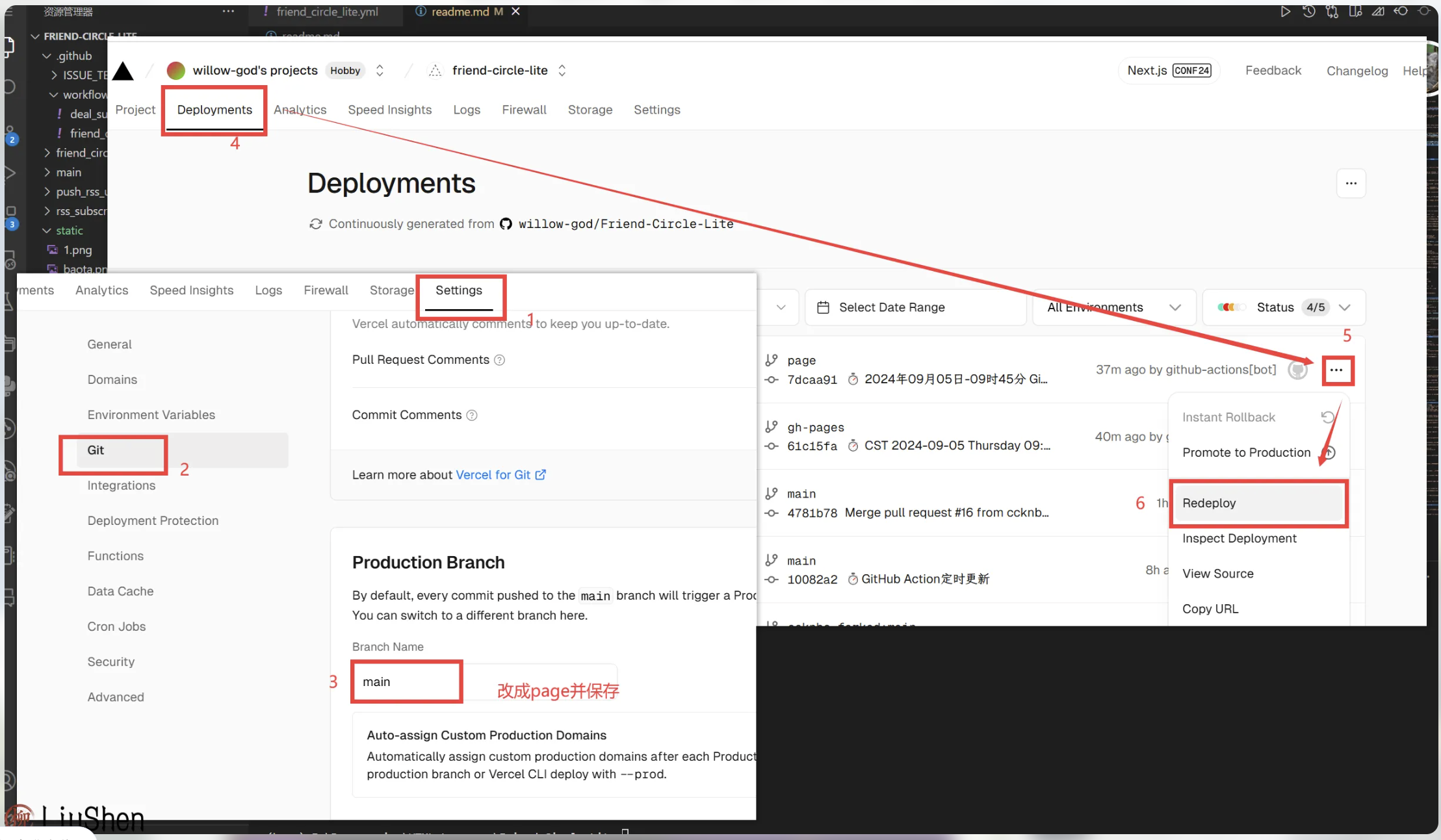Image resolution: width=1441 pixels, height=840 pixels.
Task: Open the willow-god's projects team switcher chevron
Action: tap(380, 70)
